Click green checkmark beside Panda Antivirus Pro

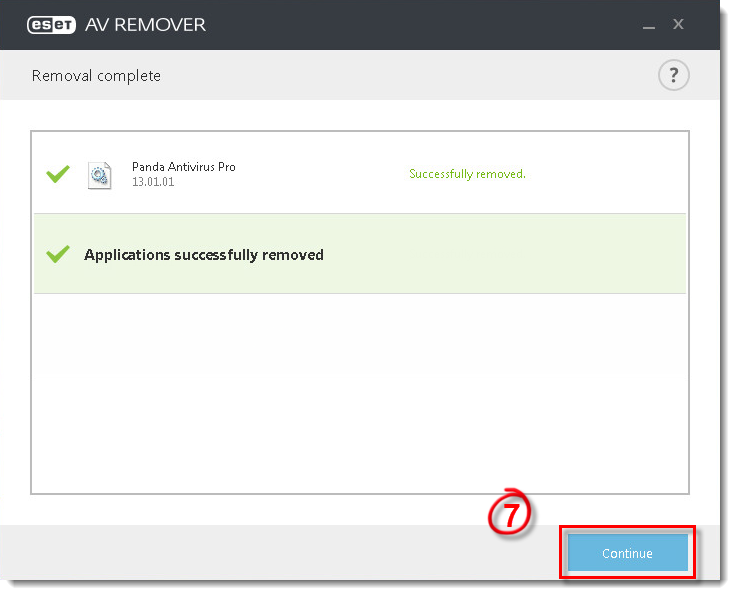click(58, 174)
